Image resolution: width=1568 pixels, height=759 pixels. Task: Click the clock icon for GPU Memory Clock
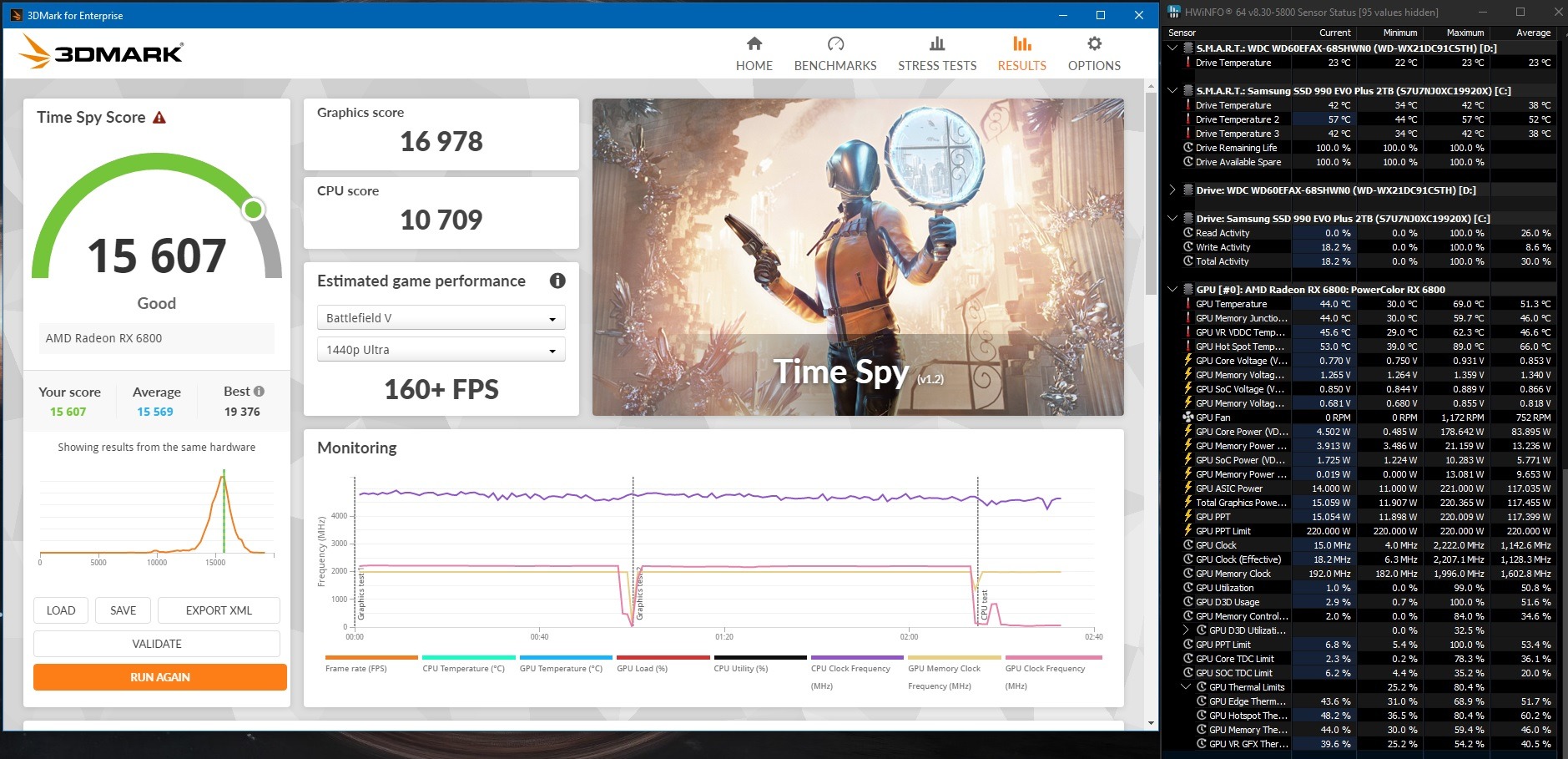pos(1188,574)
